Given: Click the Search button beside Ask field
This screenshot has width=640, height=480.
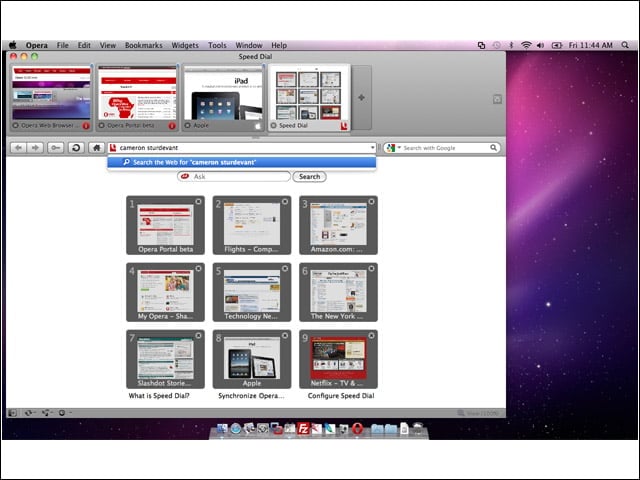Looking at the screenshot, I should [x=309, y=177].
